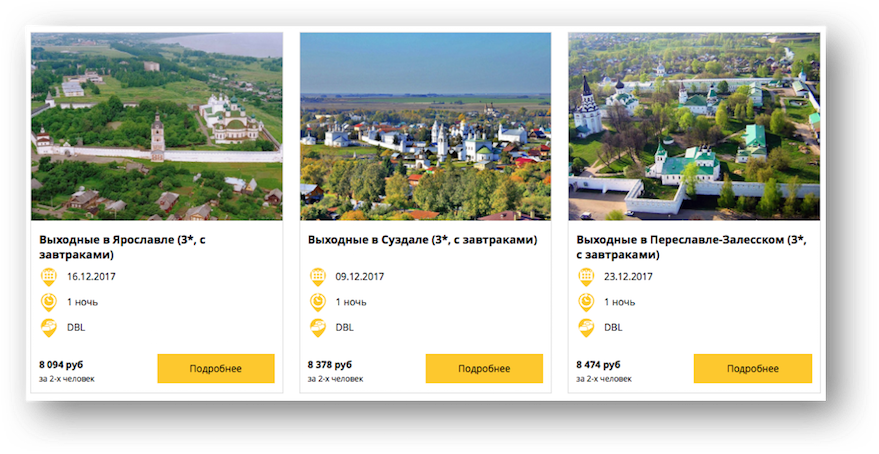Click clock icon on Yaroslavl tour card

pos(49,302)
